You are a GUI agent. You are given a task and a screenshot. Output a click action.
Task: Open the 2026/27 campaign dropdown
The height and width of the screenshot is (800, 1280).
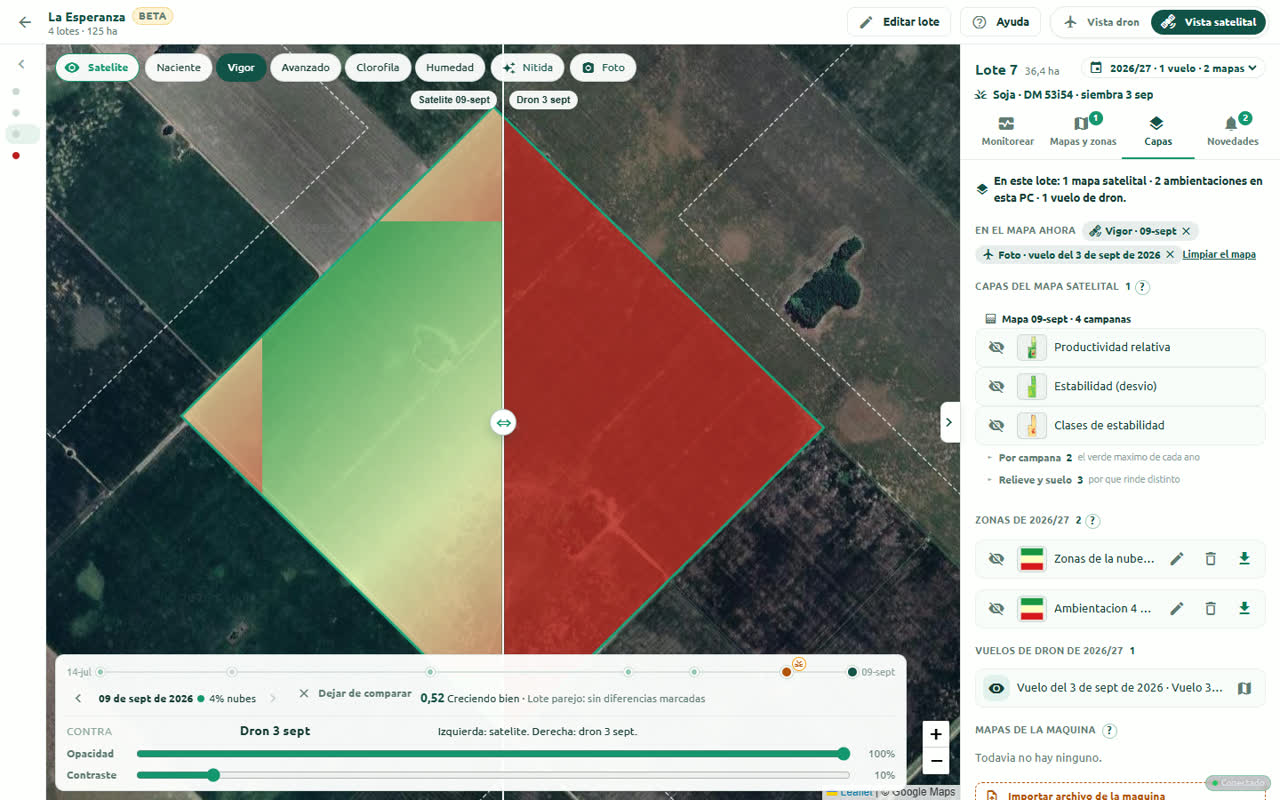pos(1173,68)
